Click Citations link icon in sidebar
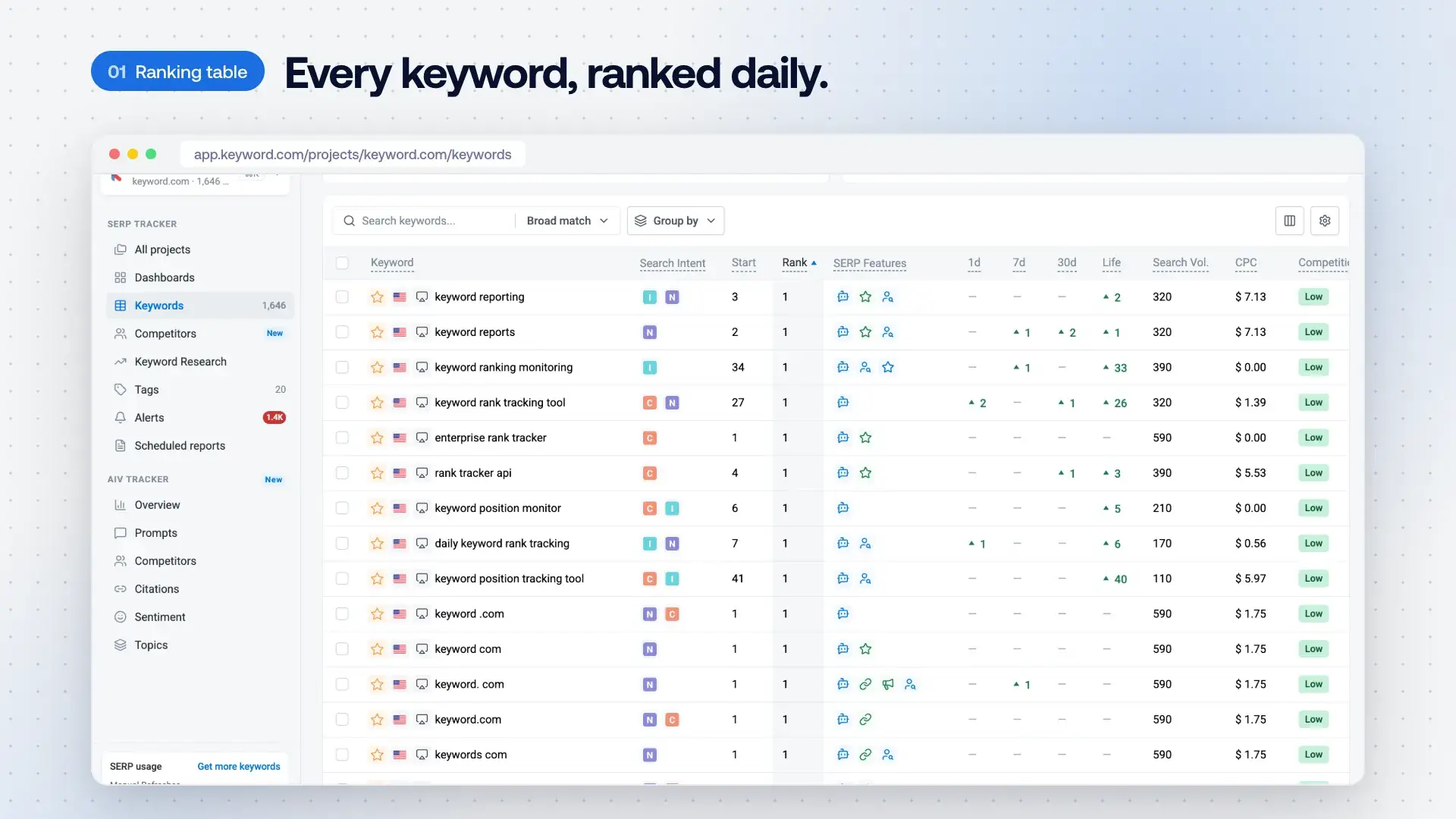This screenshot has width=1456, height=819. coord(120,589)
